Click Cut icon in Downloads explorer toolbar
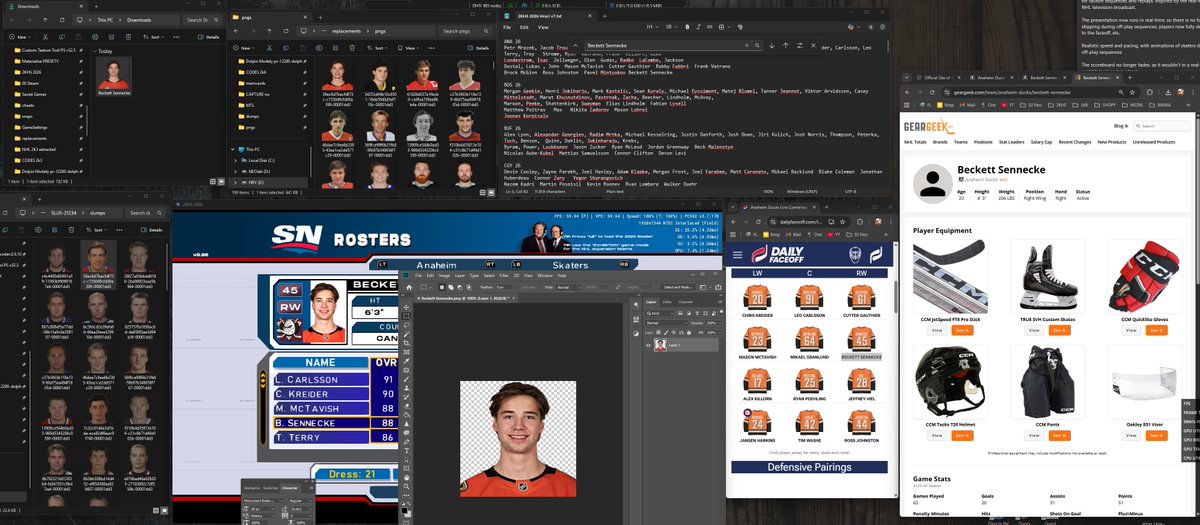This screenshot has height=525, width=1200. pyautogui.click(x=45, y=37)
